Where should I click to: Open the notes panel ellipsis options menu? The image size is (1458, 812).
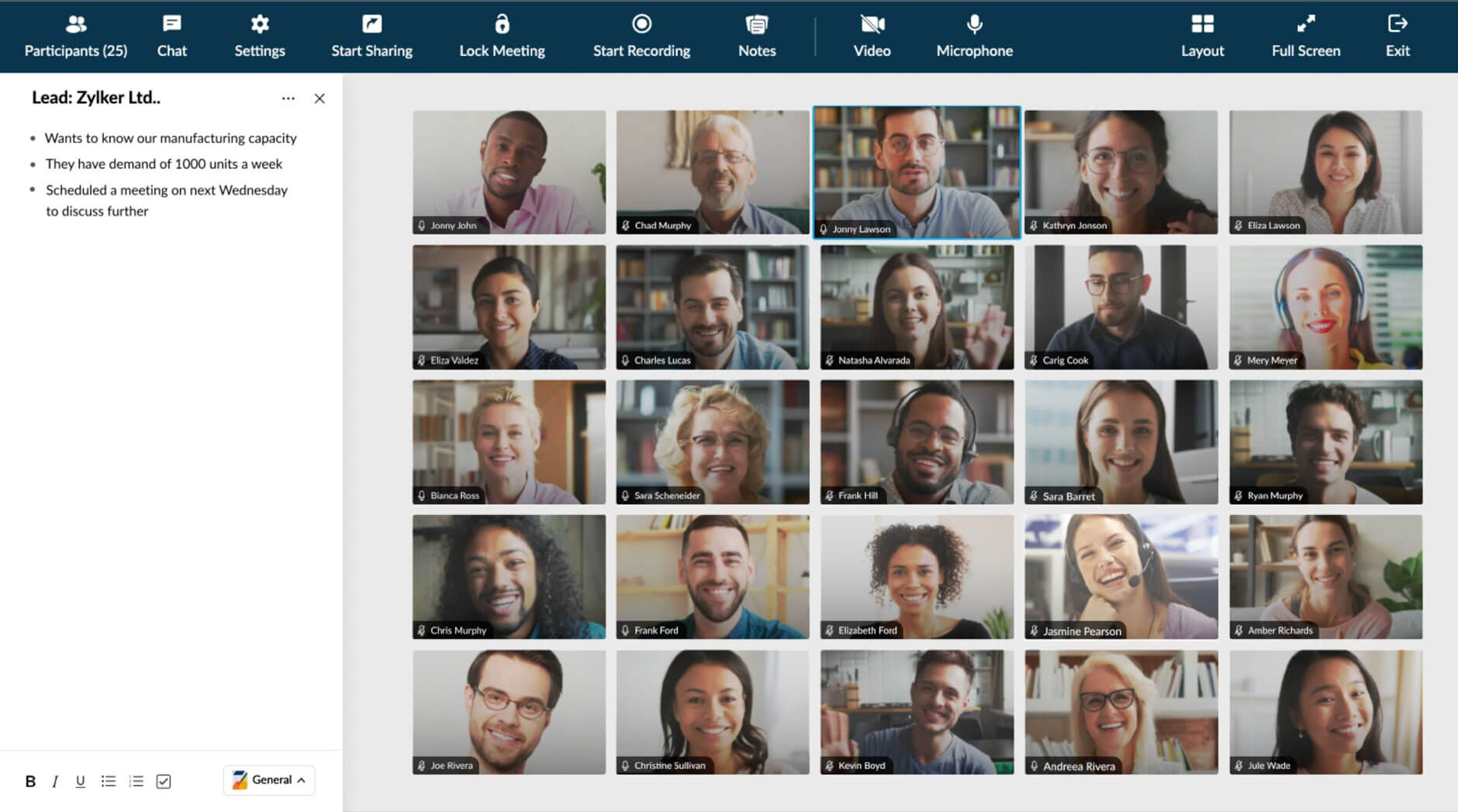(288, 98)
